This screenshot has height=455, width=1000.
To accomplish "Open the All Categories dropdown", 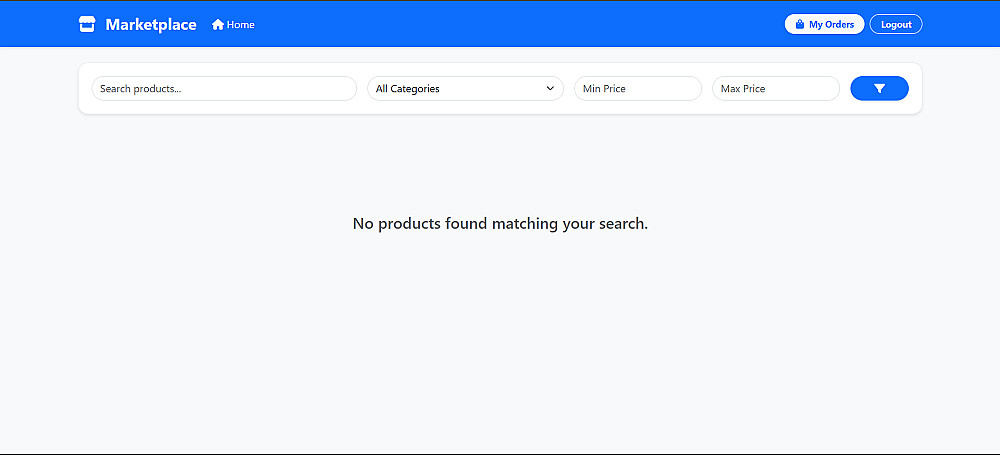I will [464, 89].
